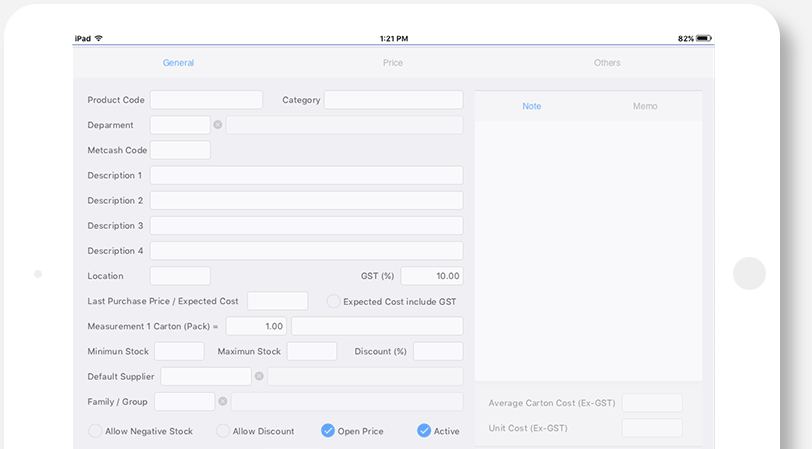Focus the Category input field
The height and width of the screenshot is (449, 812).
coord(394,100)
